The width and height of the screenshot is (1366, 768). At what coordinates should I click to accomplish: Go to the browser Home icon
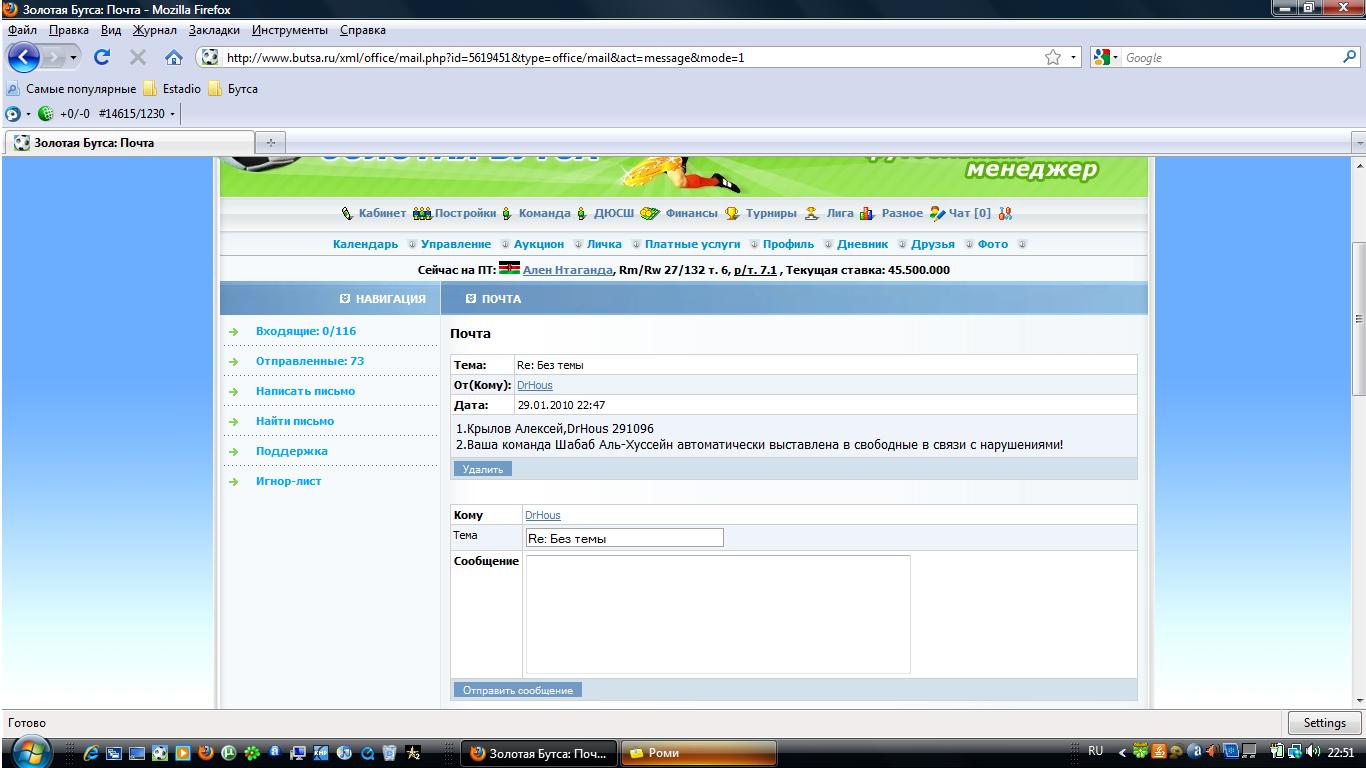click(174, 57)
